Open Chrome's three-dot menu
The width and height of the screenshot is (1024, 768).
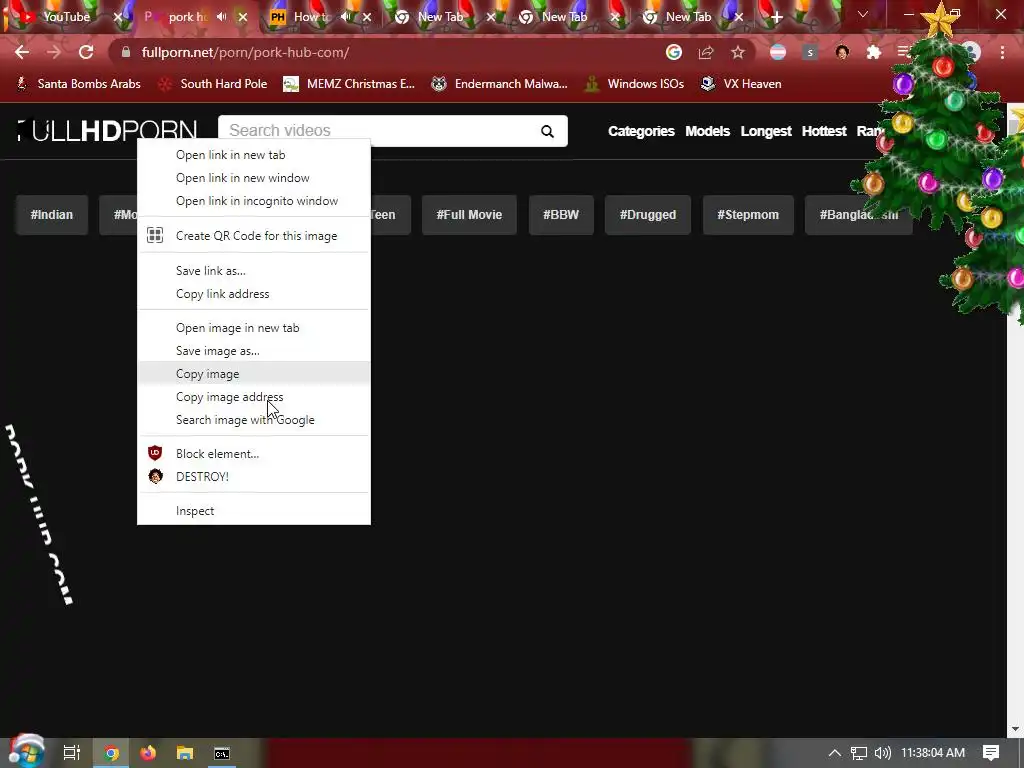pos(1002,52)
